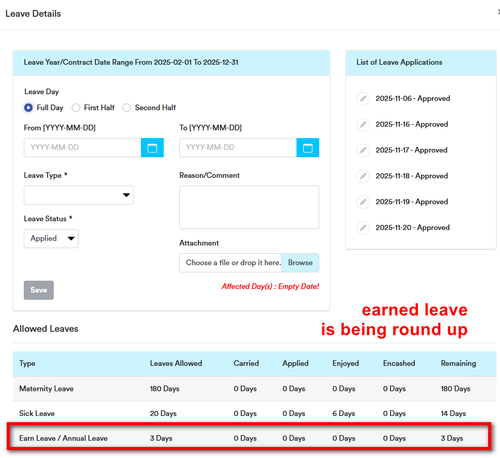500x458 pixels.
Task: Click the 2025-11-16 - Approved entry text
Action: (x=412, y=124)
